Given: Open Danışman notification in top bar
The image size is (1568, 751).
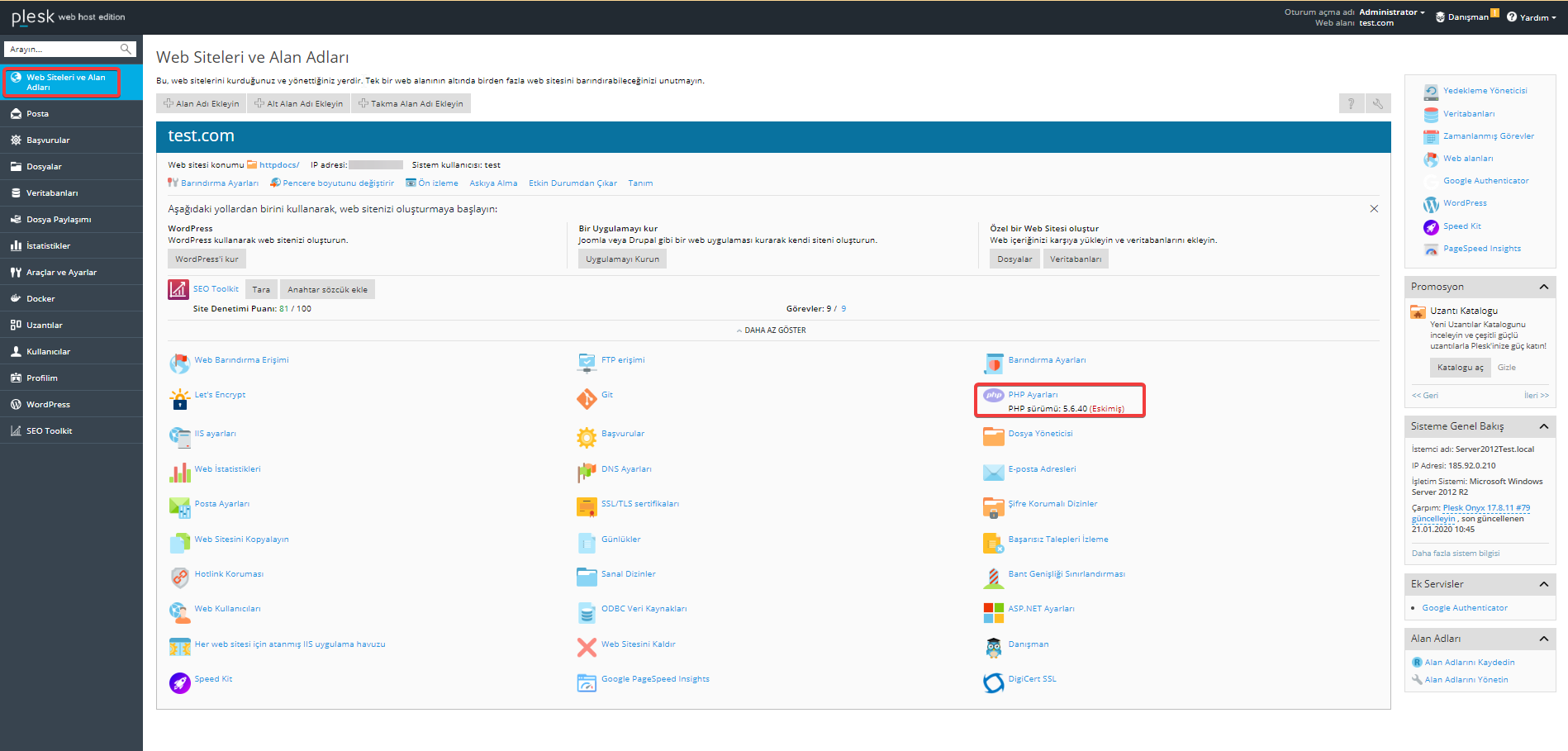Looking at the screenshot, I should pos(1467,17).
